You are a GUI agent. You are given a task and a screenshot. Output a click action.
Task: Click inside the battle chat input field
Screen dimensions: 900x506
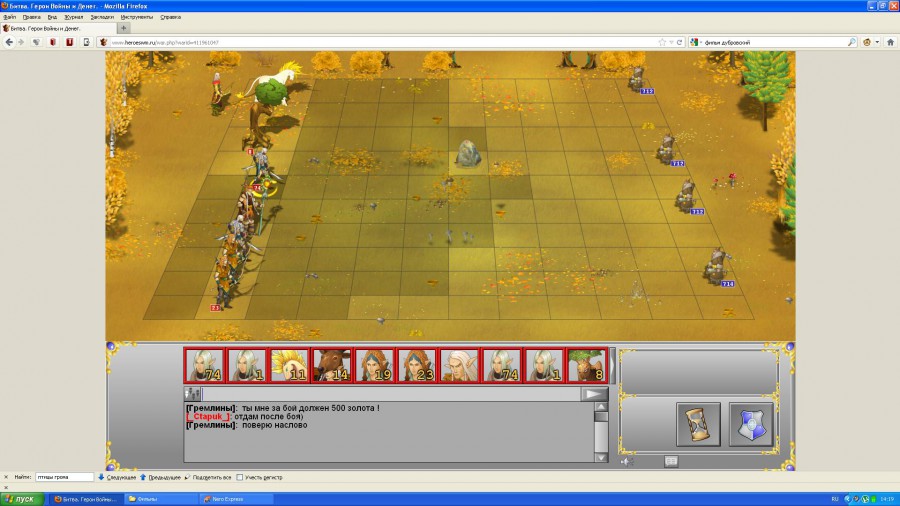(x=391, y=394)
